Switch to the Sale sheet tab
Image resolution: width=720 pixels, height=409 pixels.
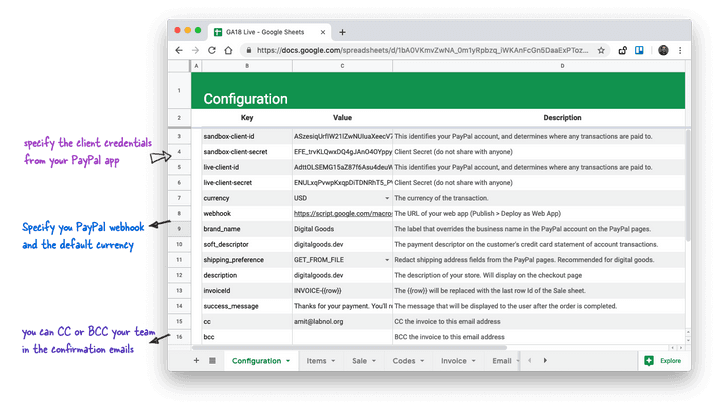[359, 361]
